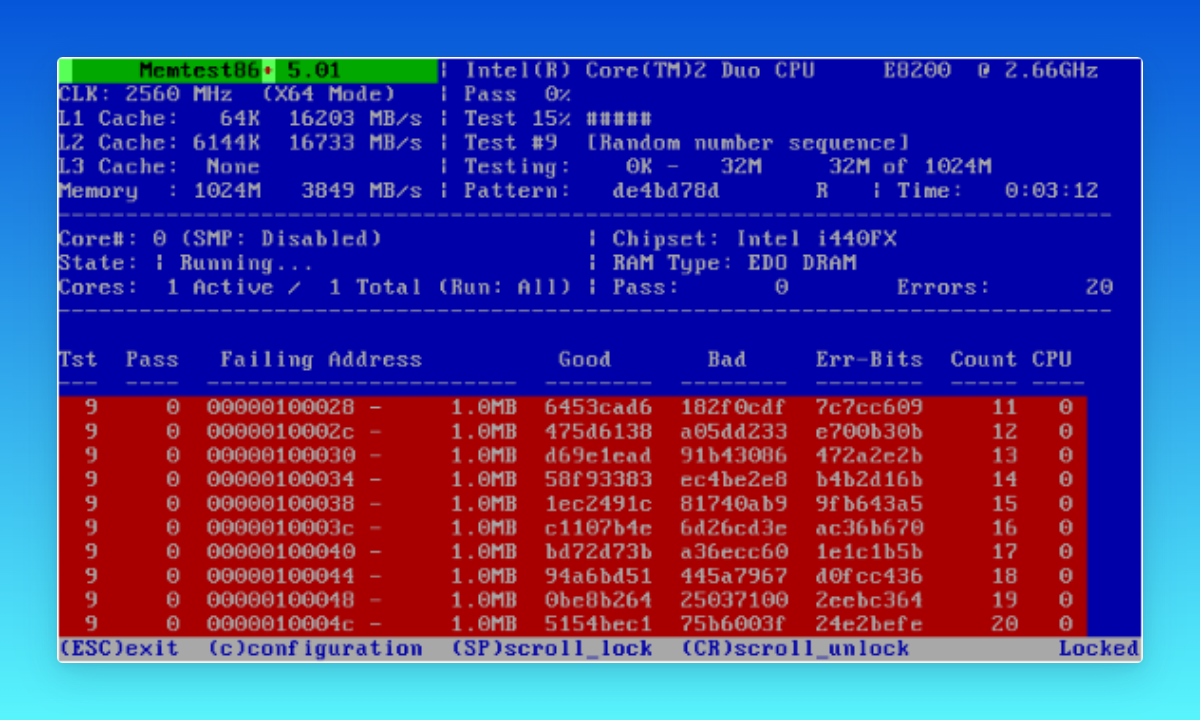1200x720 pixels.
Task: Click the CPU name Intel(R) Core(TM)2 Duo
Action: click(640, 71)
